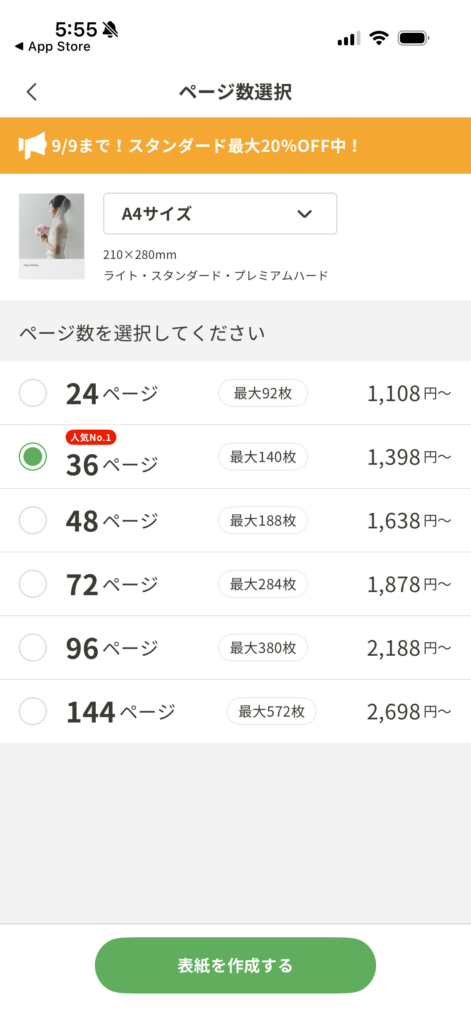Tap the silent bell icon near clock
The image size is (471, 1024).
(x=110, y=29)
